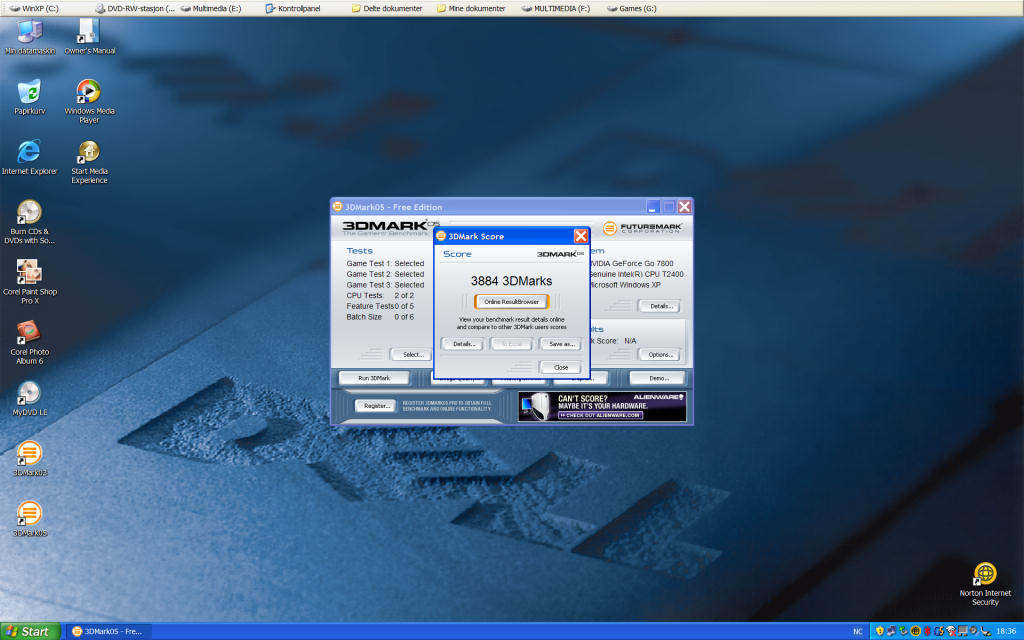
Task: Click the Online ResultBrowser button
Action: coord(511,302)
